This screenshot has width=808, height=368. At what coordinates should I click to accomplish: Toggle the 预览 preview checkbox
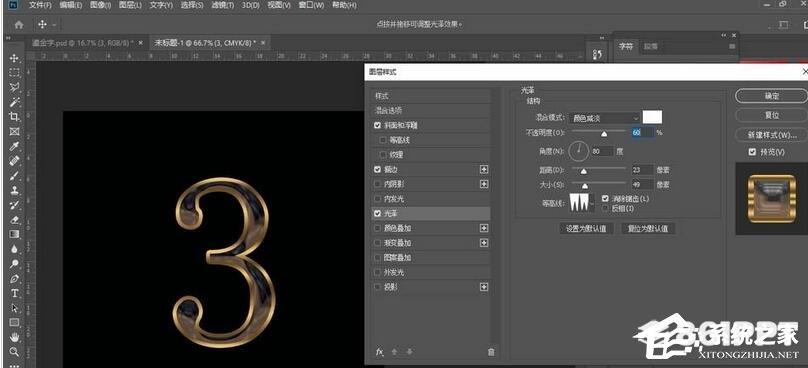[x=752, y=152]
